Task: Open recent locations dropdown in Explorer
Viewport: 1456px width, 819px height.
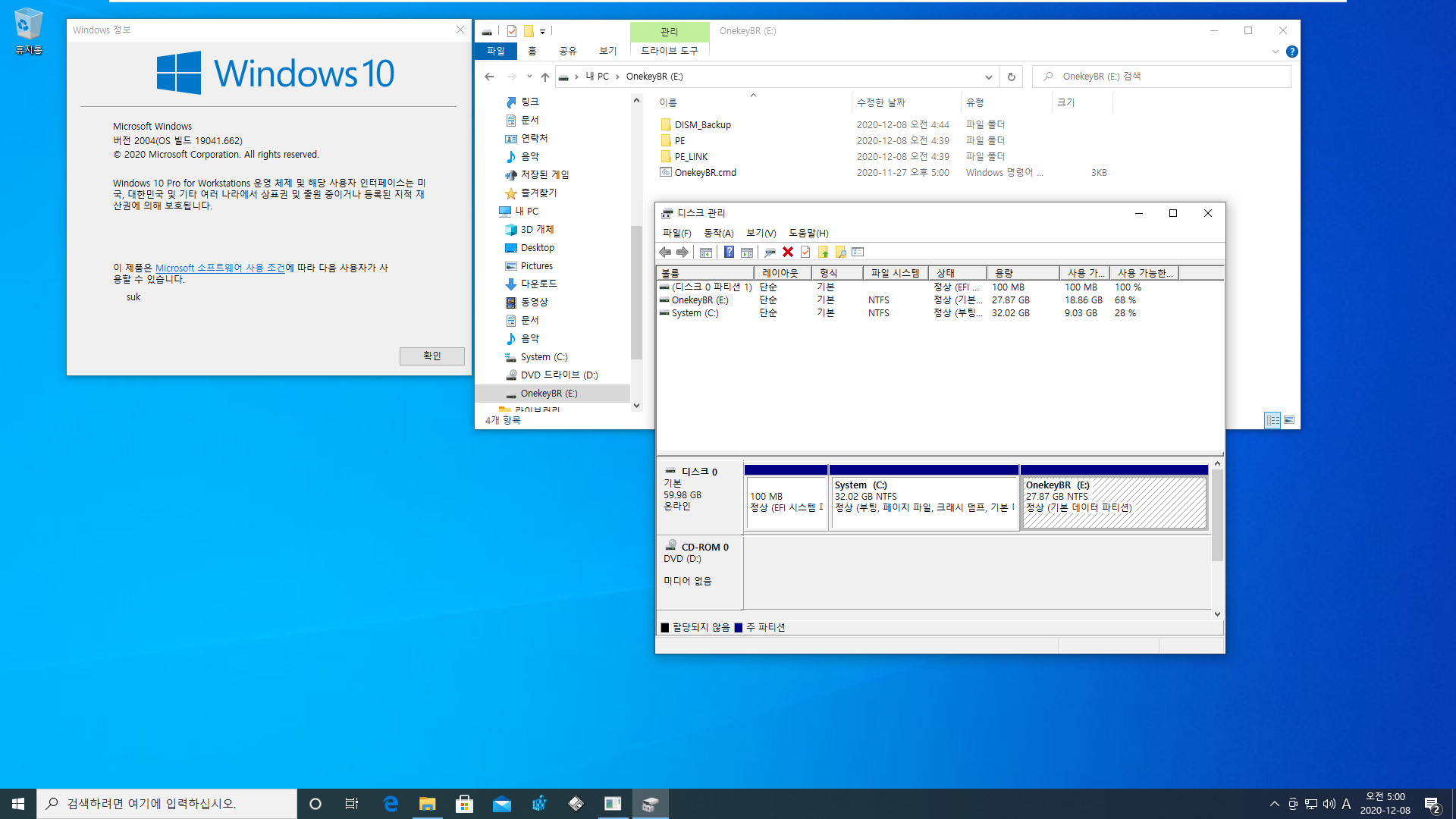Action: [x=529, y=77]
